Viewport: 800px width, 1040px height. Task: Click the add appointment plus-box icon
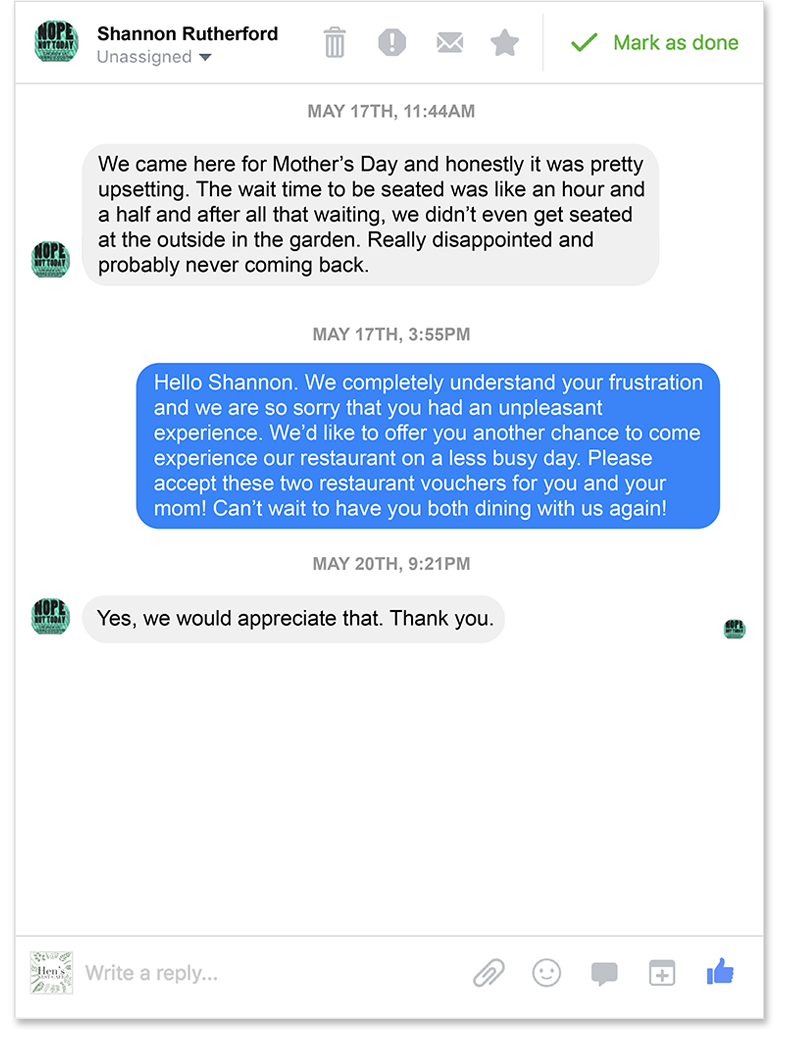coord(662,973)
